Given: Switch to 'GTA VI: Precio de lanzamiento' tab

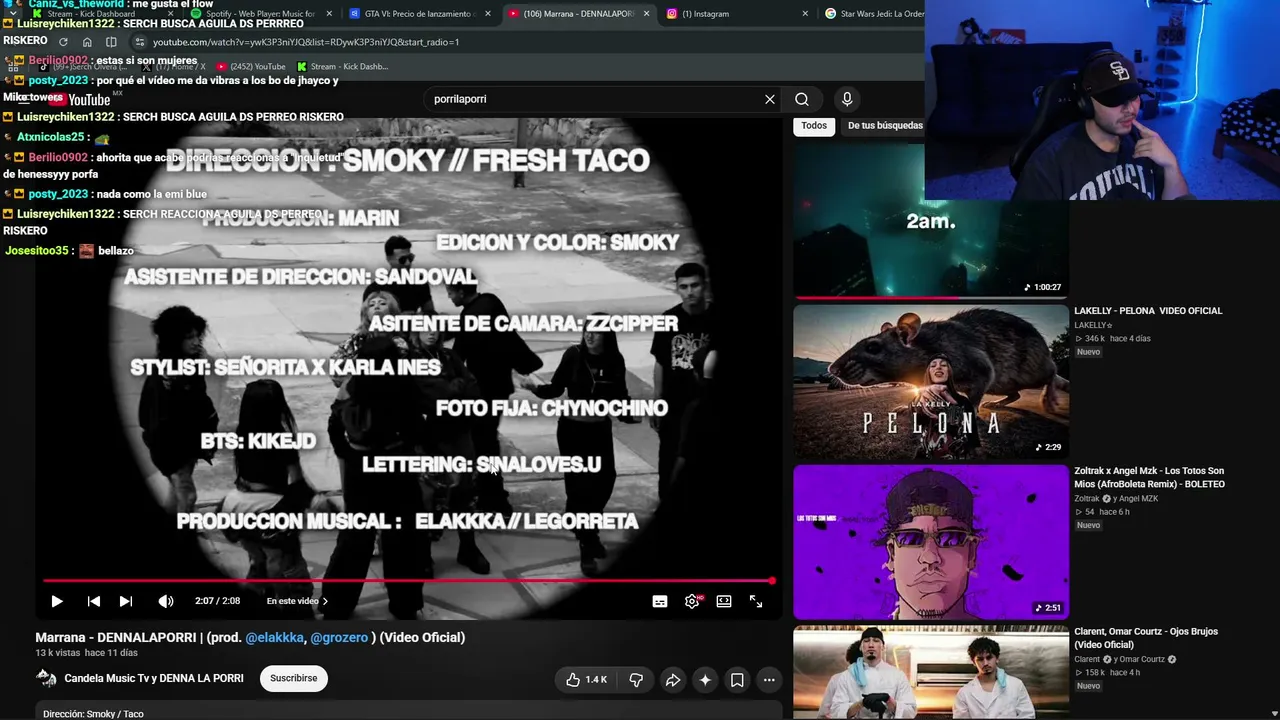Looking at the screenshot, I should [418, 14].
